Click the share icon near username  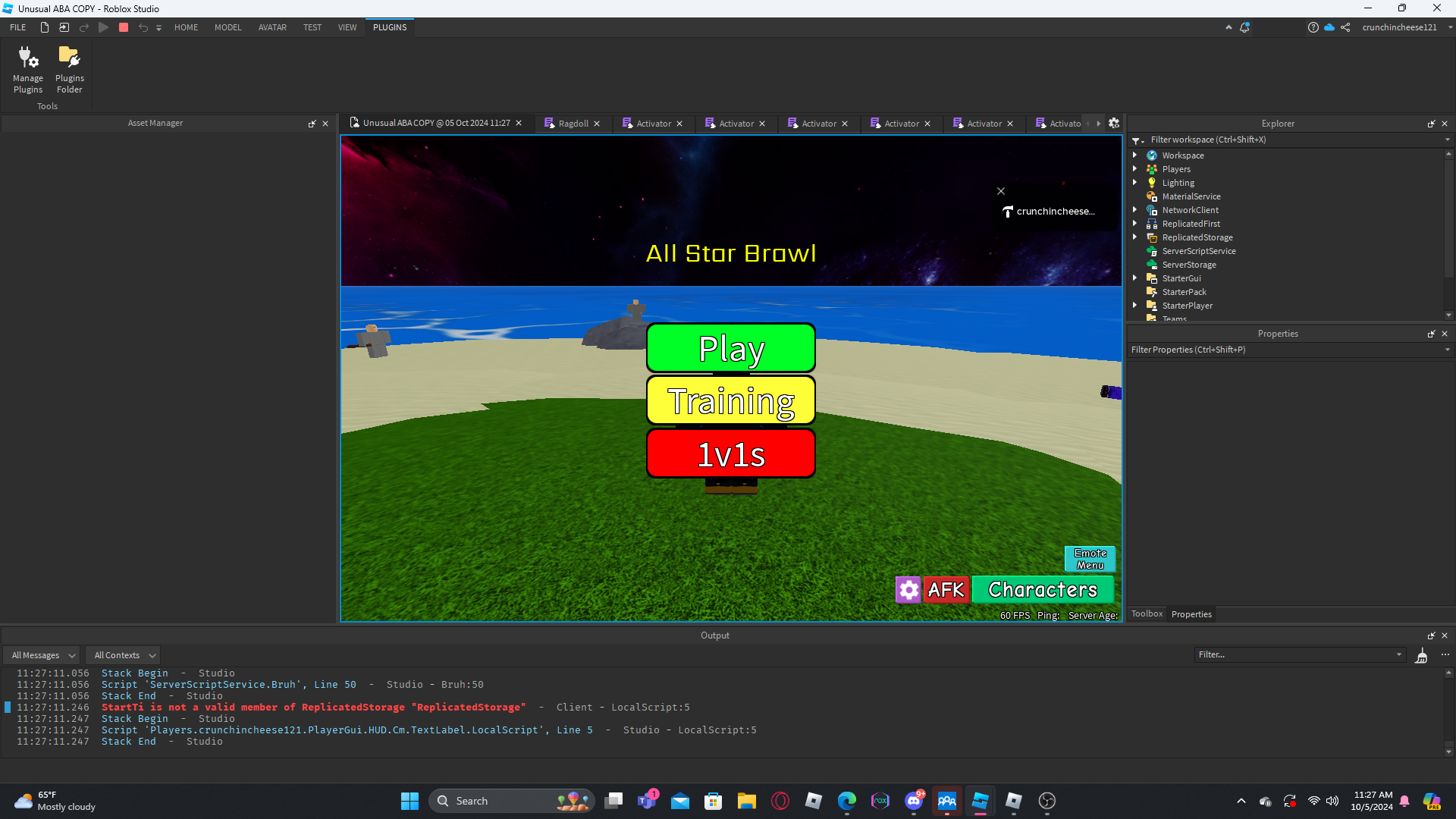click(x=1345, y=27)
